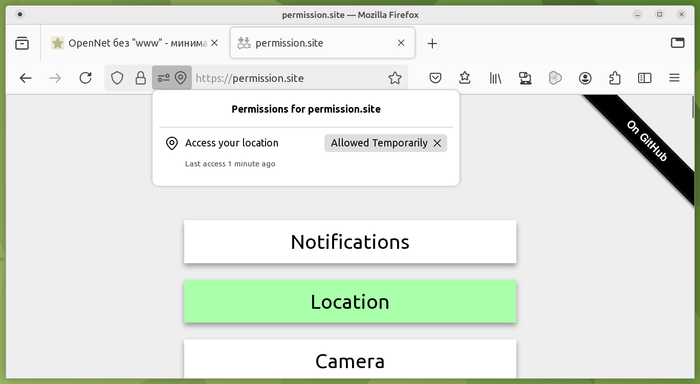Remove the Allowed Temporarily location permission
Viewport: 700px width, 384px height.
coord(437,143)
